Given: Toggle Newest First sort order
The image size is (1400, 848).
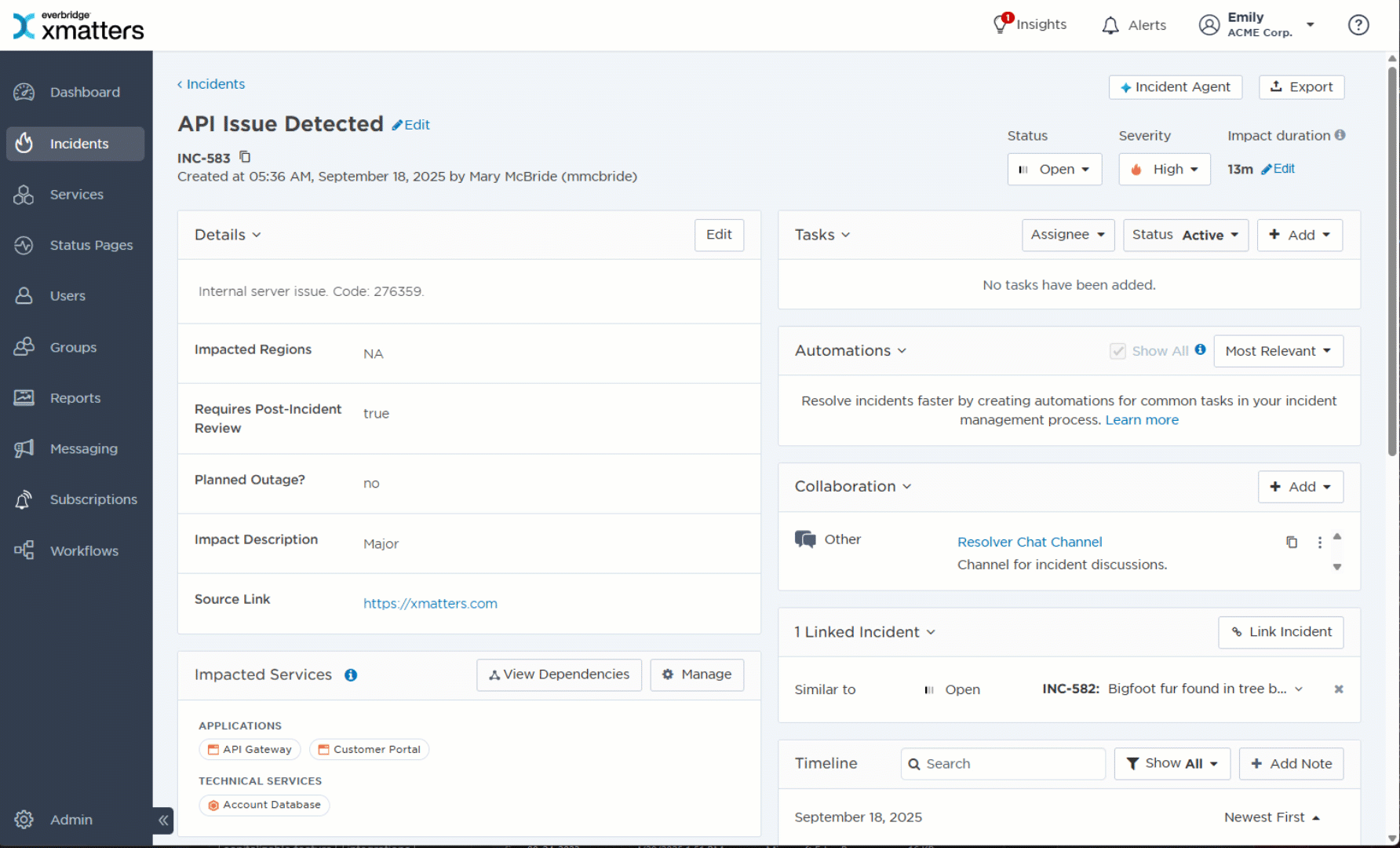Looking at the screenshot, I should tap(1272, 817).
